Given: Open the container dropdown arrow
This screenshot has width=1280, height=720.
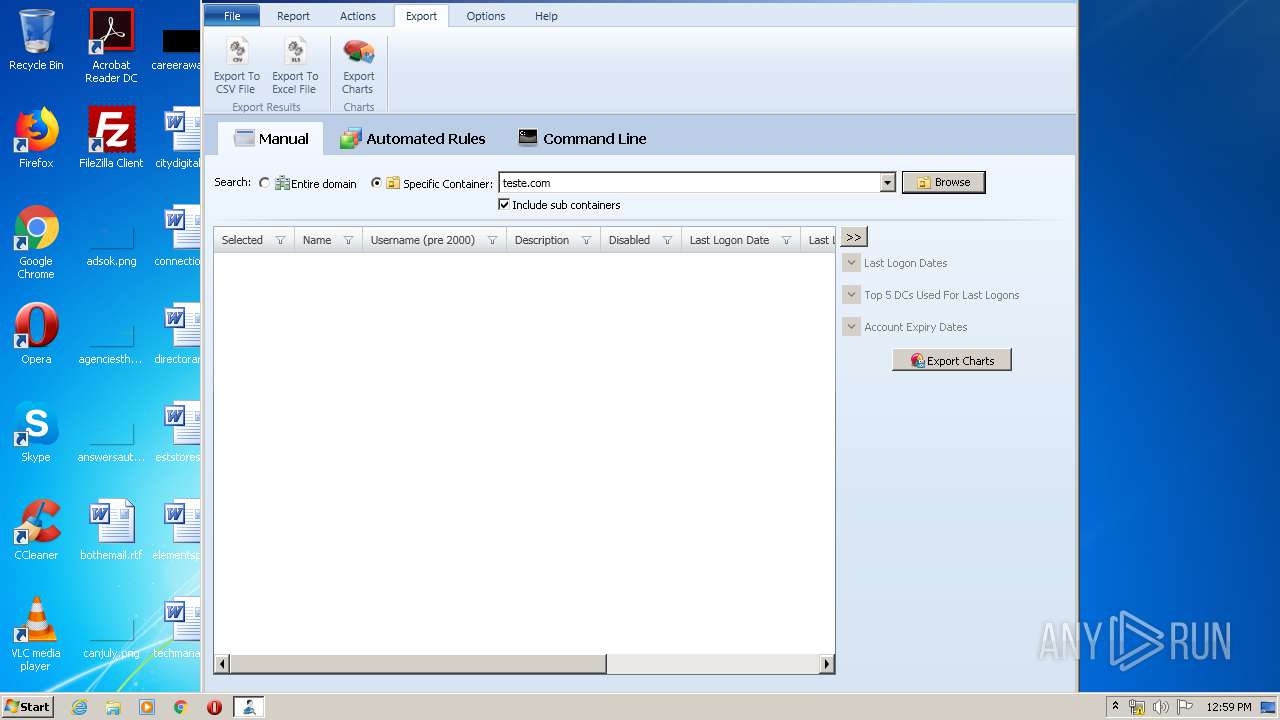Looking at the screenshot, I should (x=887, y=183).
